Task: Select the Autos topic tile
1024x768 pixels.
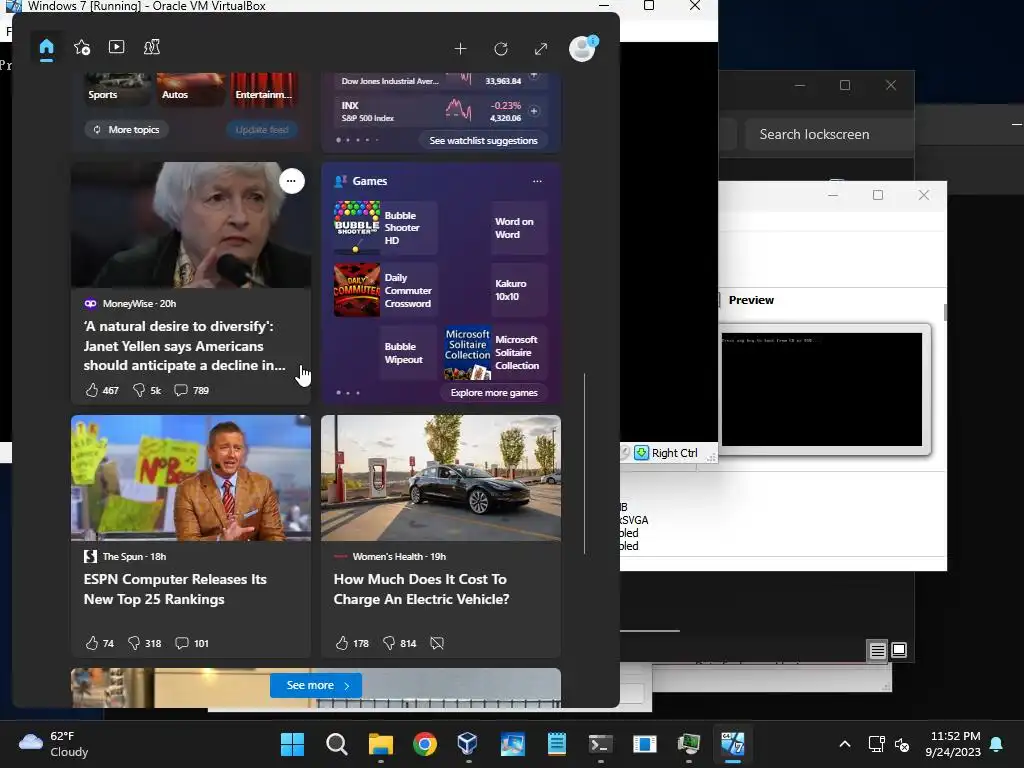Action: pyautogui.click(x=191, y=89)
